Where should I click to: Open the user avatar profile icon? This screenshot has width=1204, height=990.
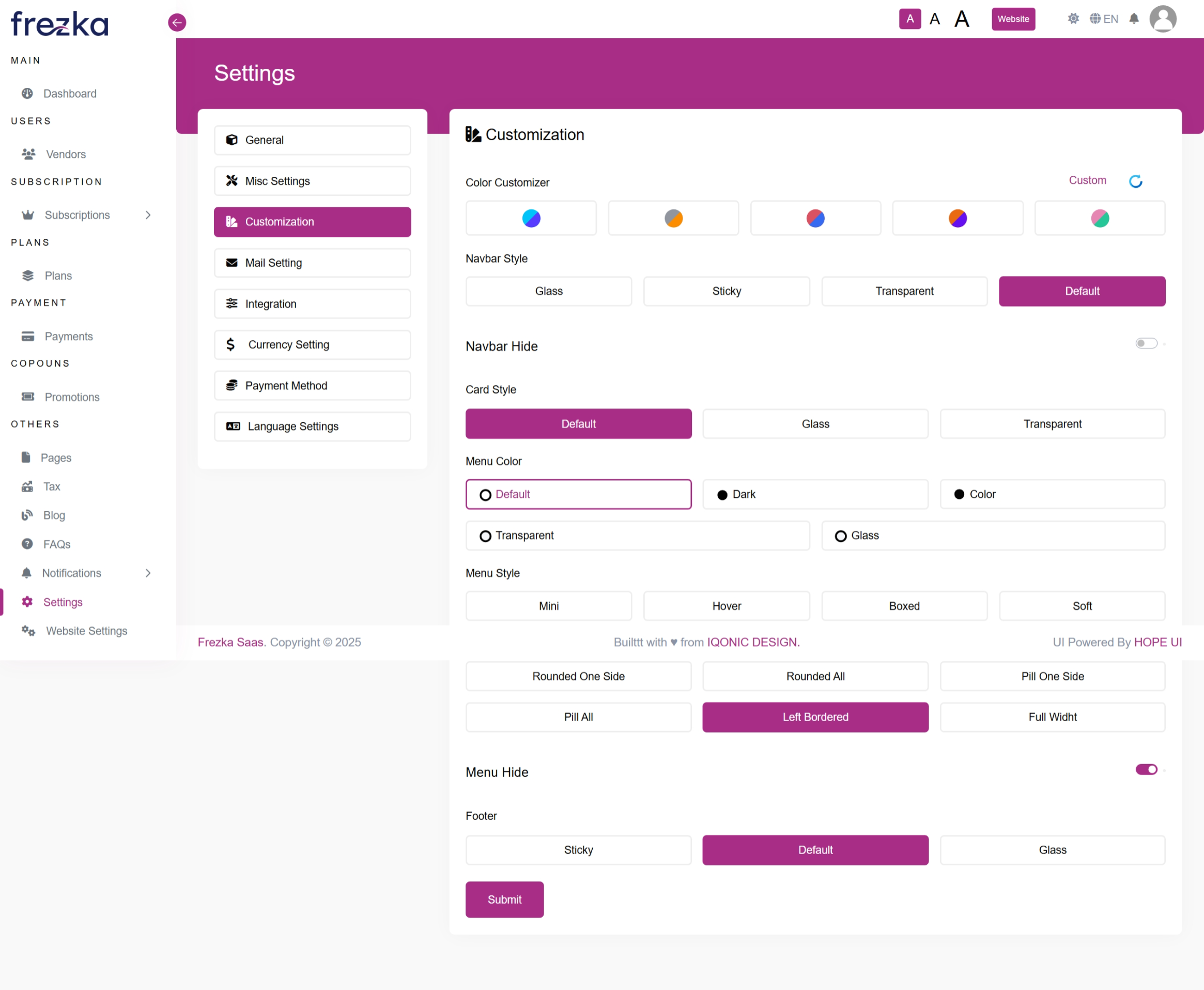(x=1163, y=20)
